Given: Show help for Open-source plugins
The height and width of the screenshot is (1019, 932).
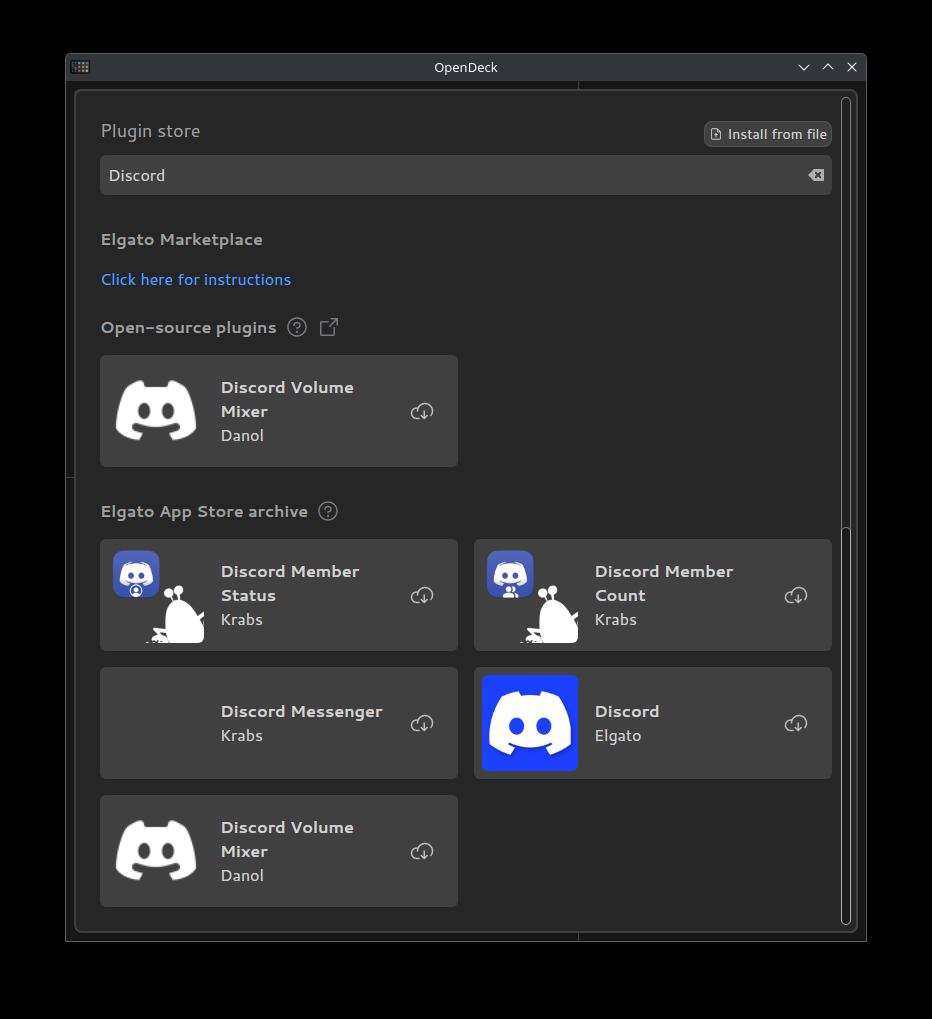Looking at the screenshot, I should point(297,327).
